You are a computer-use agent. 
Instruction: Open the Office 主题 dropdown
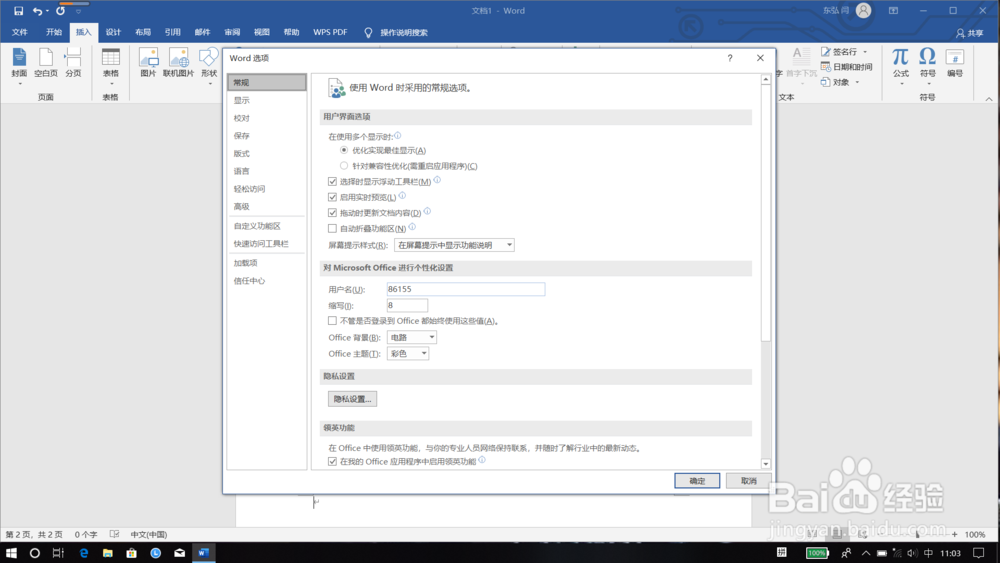[408, 353]
